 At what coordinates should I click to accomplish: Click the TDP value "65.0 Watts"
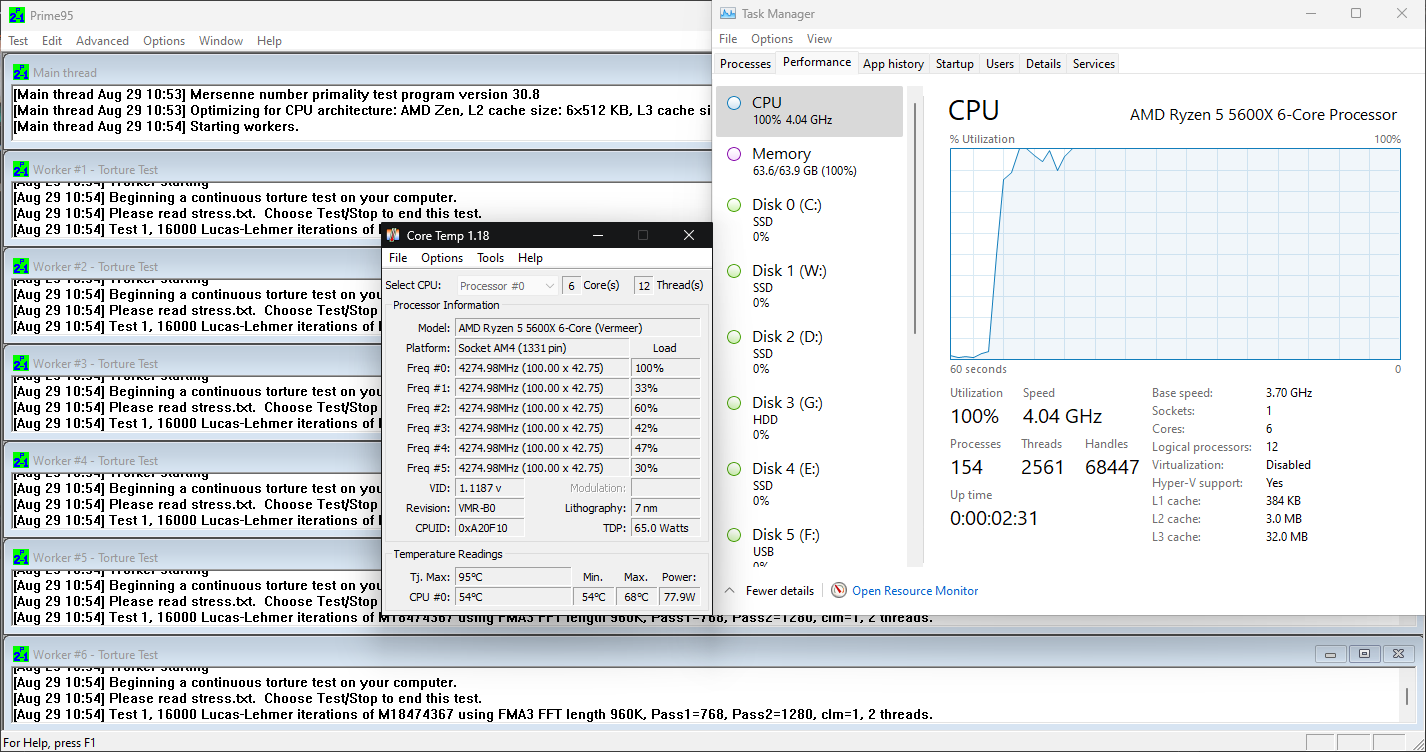point(664,528)
